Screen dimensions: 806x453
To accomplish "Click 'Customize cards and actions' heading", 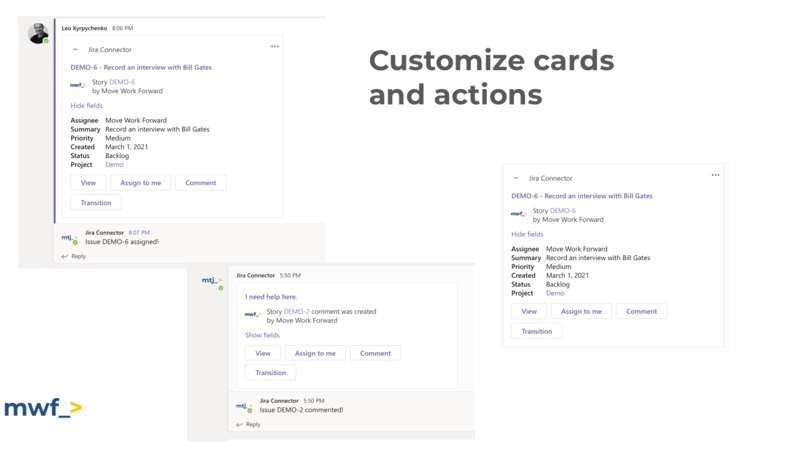I will 491,77.
